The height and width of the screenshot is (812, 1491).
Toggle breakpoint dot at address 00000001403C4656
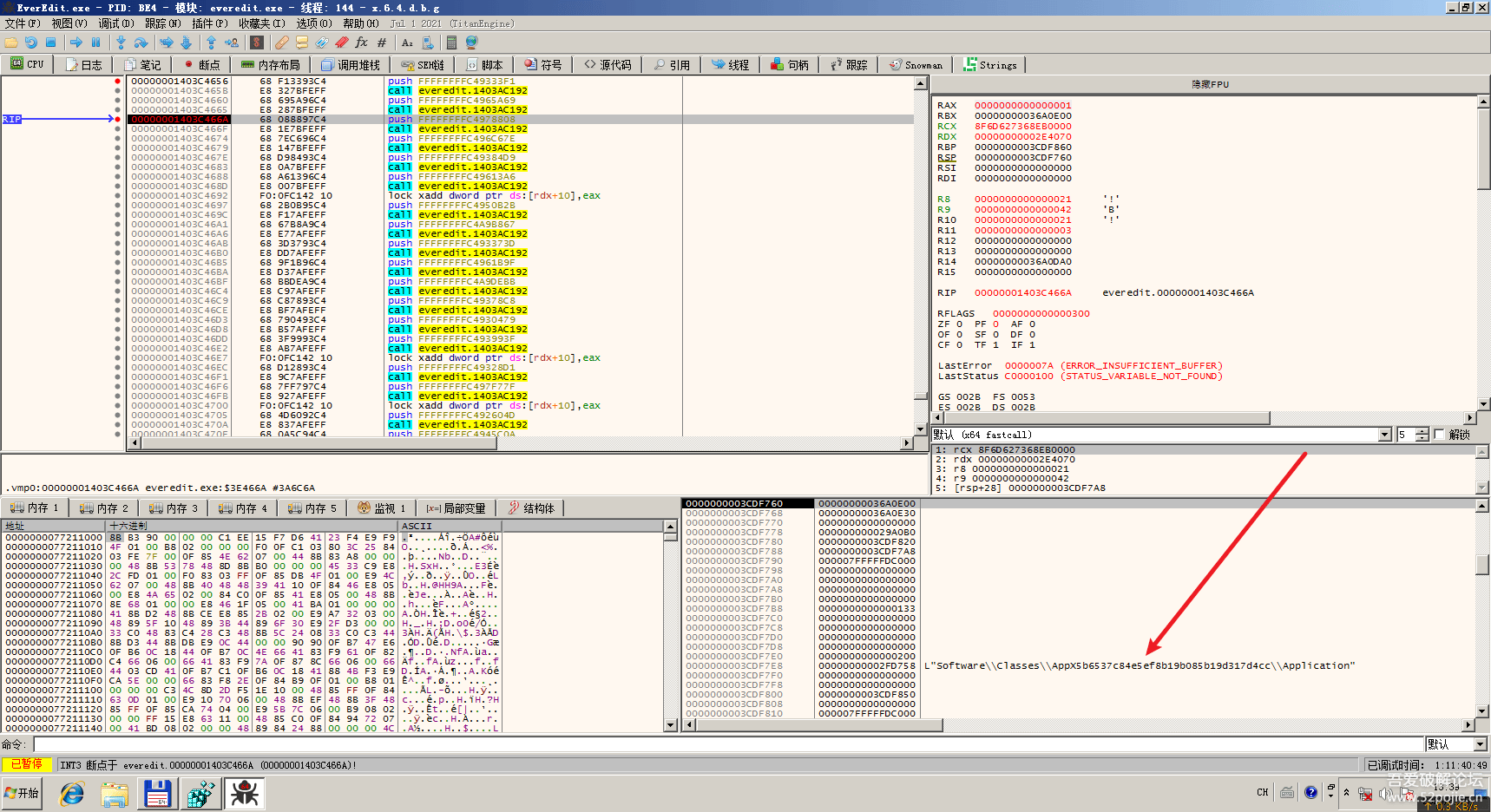(118, 82)
